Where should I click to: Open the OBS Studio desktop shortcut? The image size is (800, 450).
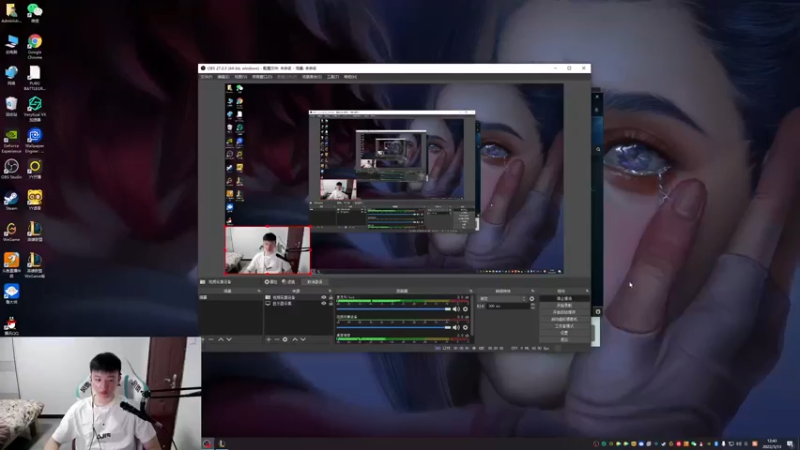pyautogui.click(x=11, y=169)
